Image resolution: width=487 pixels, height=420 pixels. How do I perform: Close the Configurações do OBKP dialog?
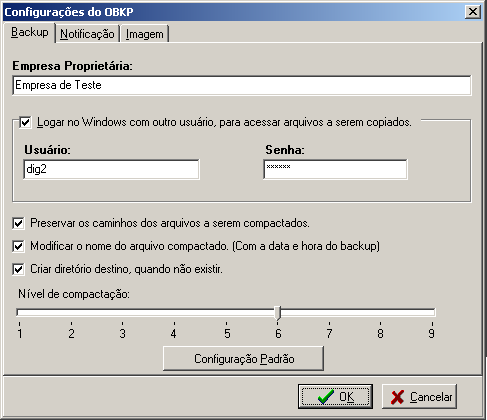[473, 12]
